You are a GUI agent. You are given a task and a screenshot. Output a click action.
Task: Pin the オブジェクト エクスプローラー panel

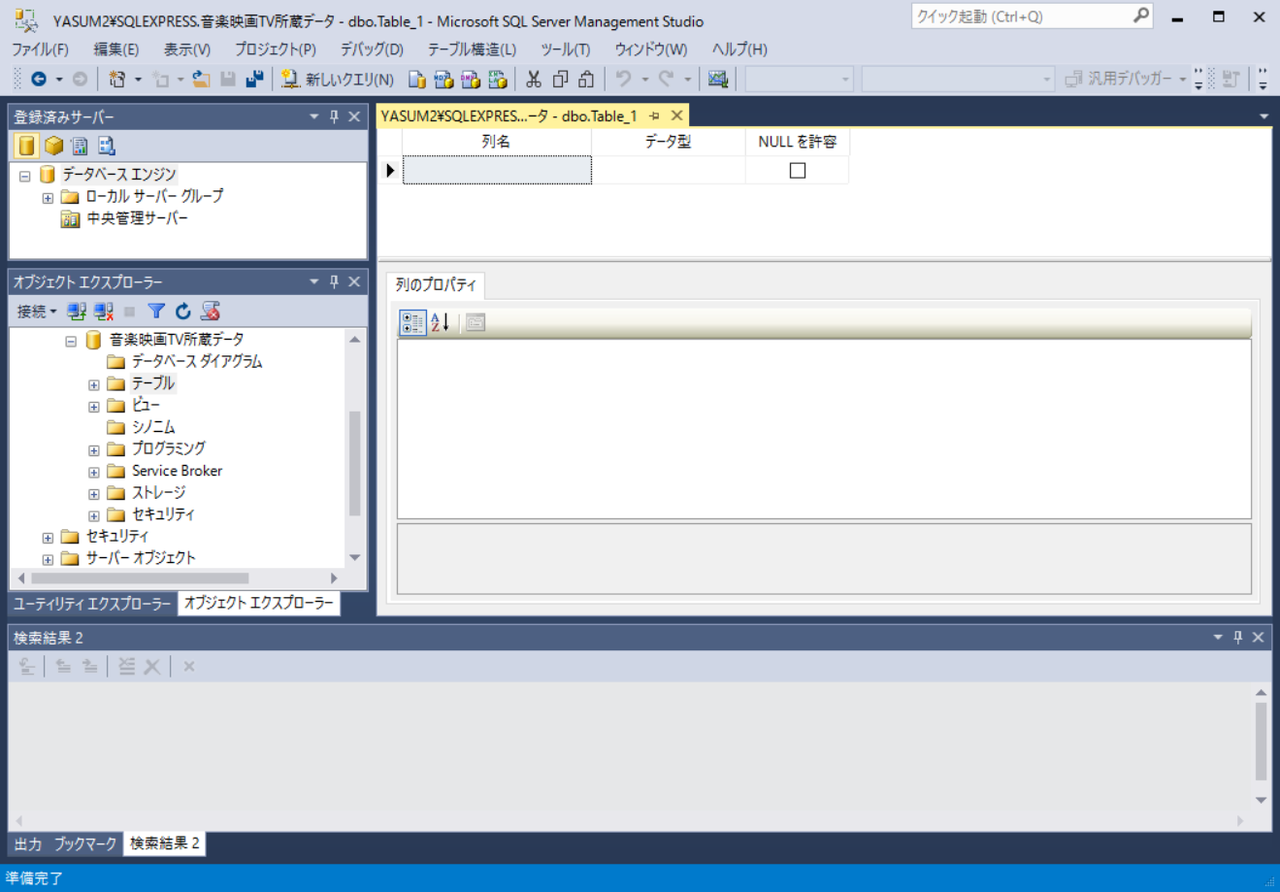pyautogui.click(x=334, y=282)
